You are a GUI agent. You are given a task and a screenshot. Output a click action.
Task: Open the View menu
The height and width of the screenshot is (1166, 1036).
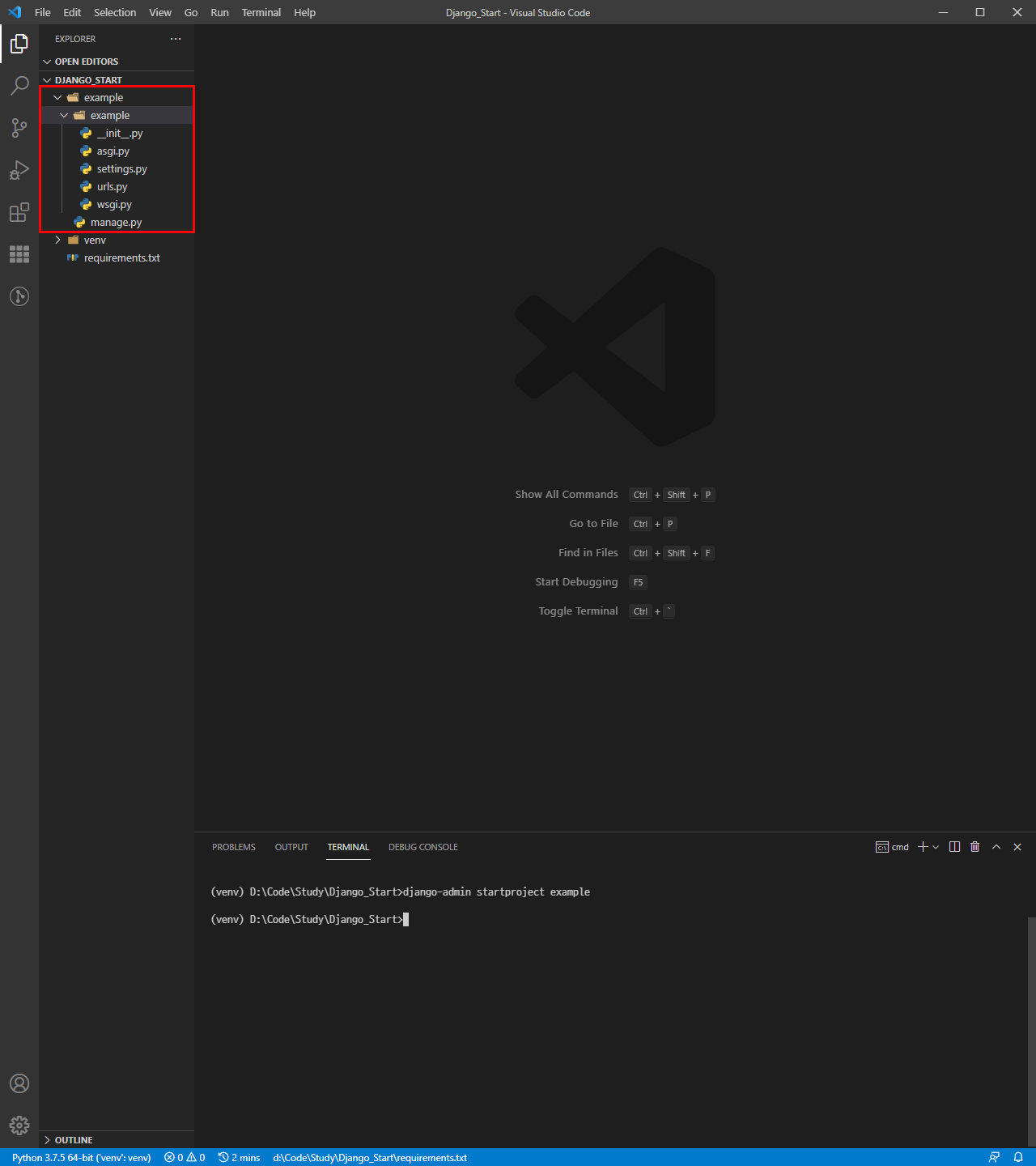[160, 12]
